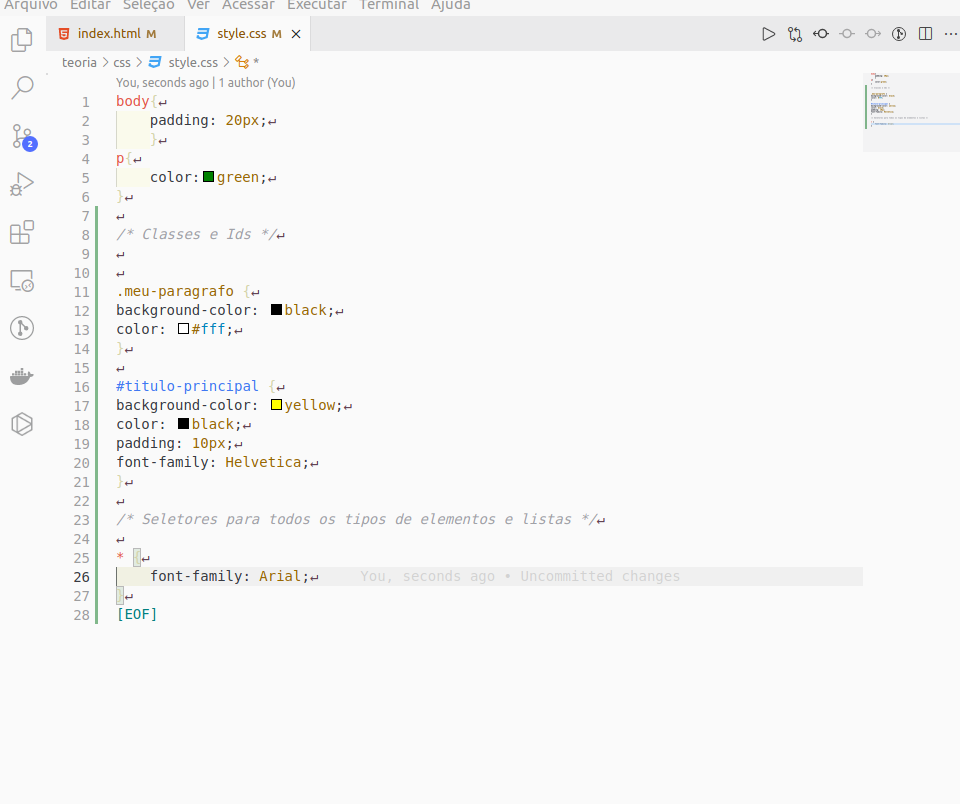Open the Run and Debug view
The width and height of the screenshot is (960, 804).
point(22,184)
